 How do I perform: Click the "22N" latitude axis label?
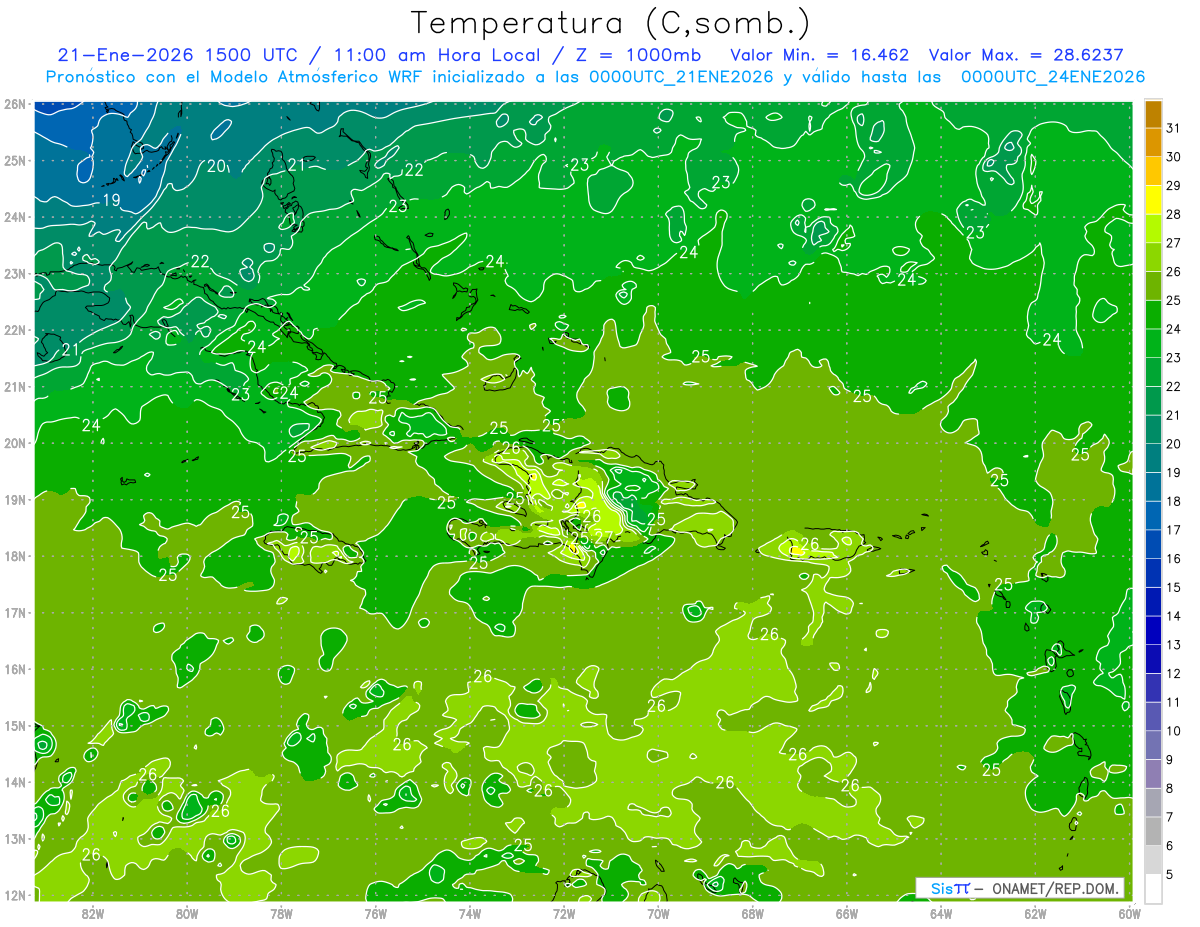point(15,330)
